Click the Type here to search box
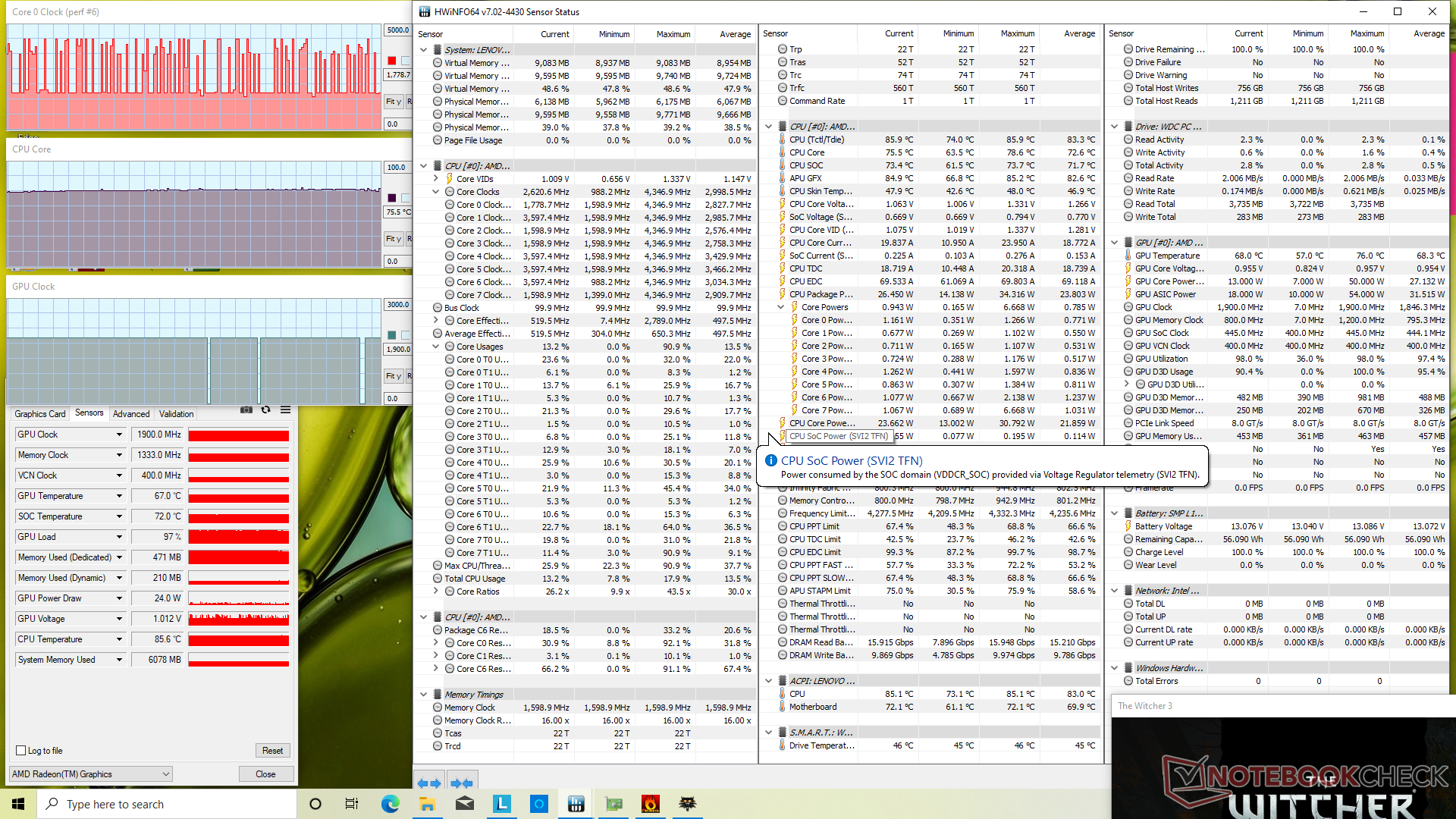 click(167, 804)
